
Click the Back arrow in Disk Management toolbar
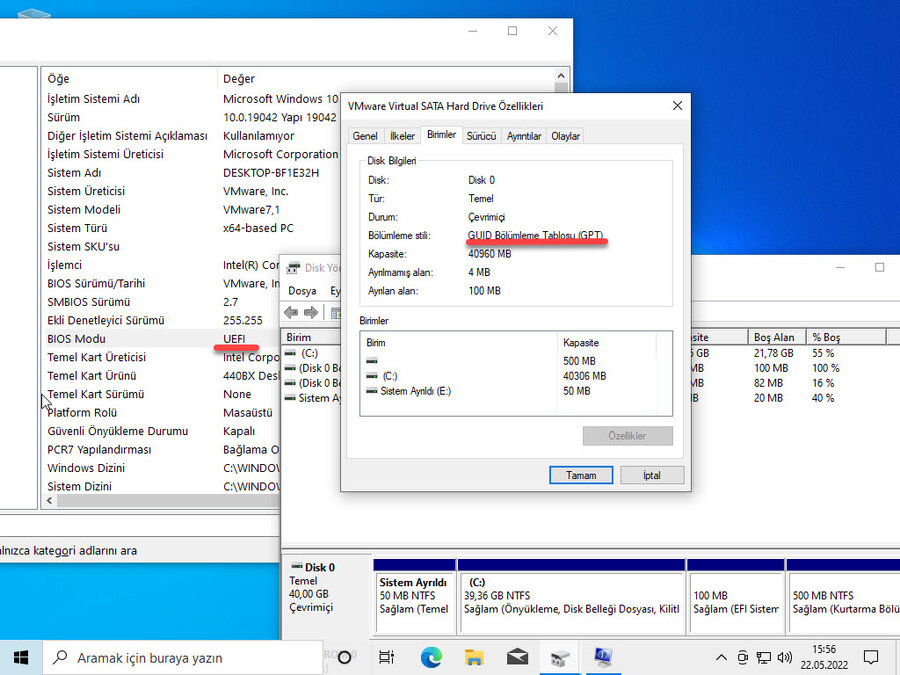pos(291,312)
